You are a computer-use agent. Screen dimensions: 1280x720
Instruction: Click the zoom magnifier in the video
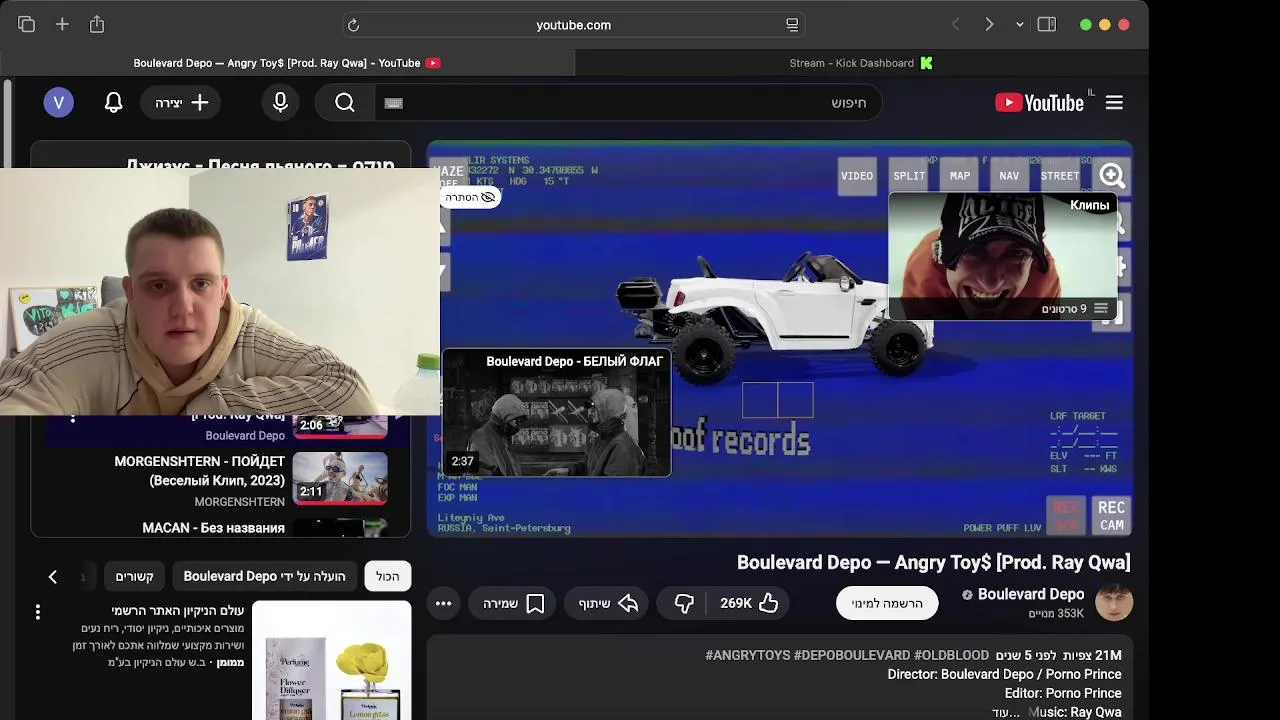[1112, 176]
